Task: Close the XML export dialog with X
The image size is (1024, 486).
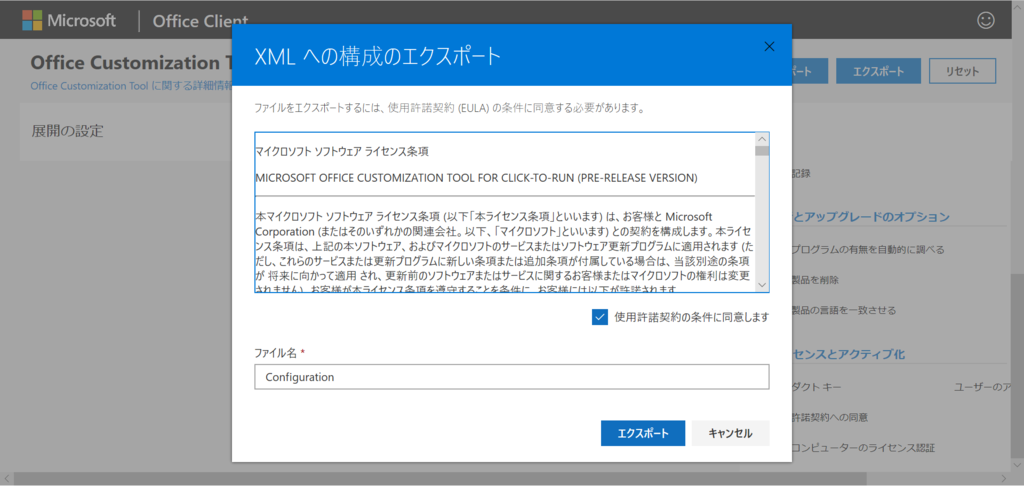Action: click(769, 46)
